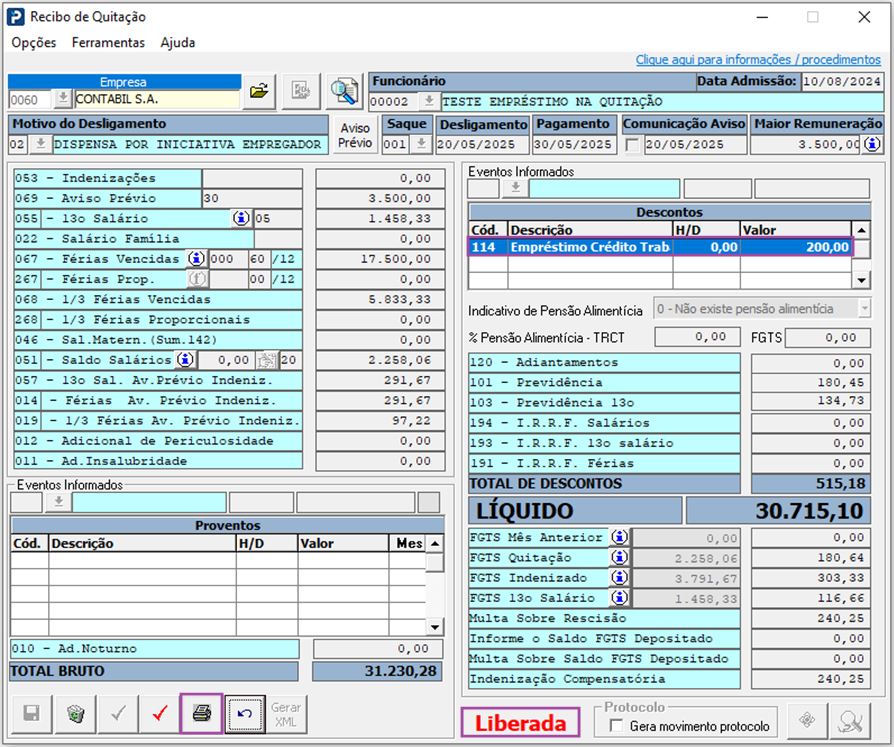Click the grayed info icon on Férias Prop.

(197, 279)
